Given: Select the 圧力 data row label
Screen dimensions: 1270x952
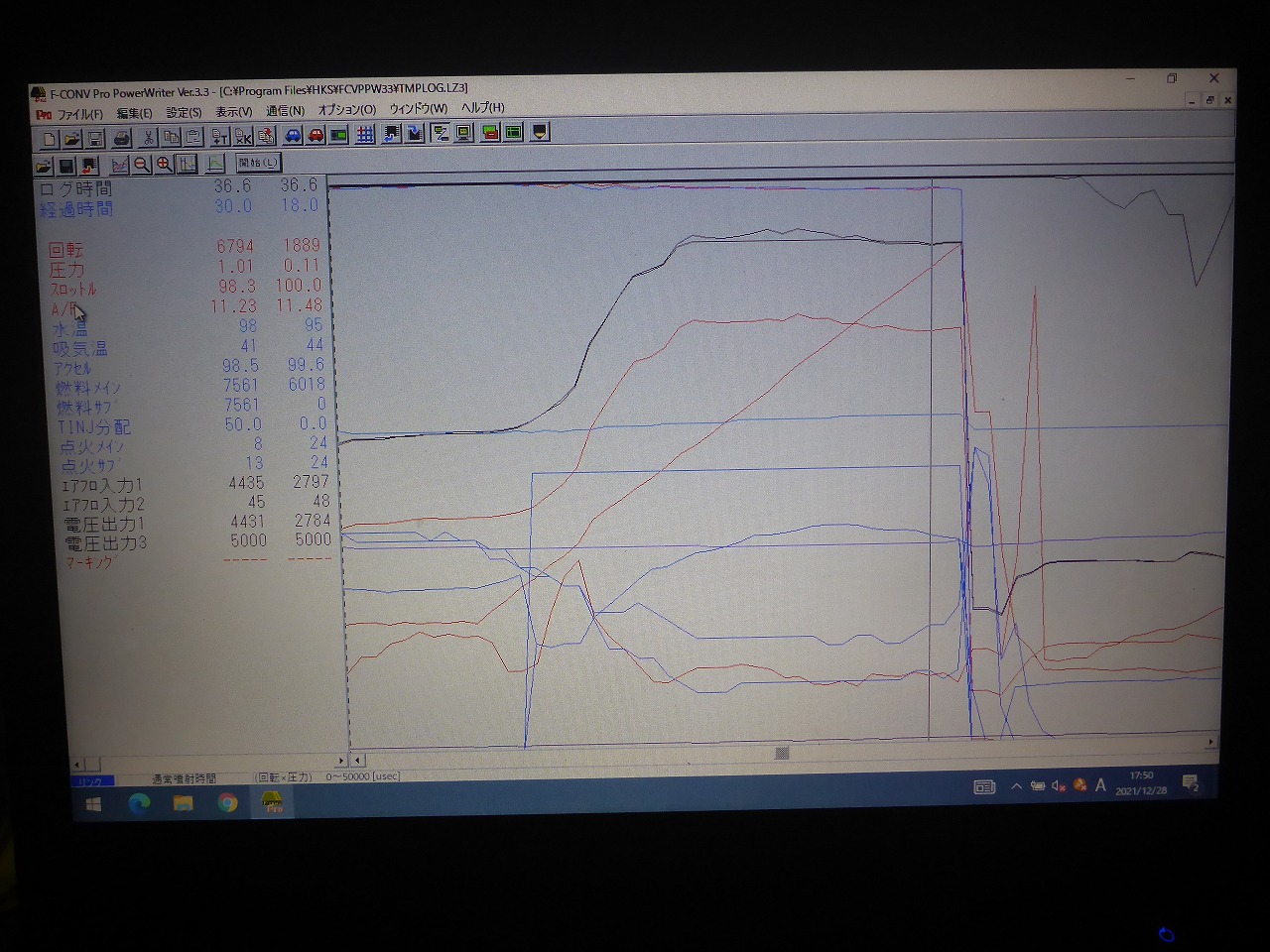Looking at the screenshot, I should pos(67,270).
